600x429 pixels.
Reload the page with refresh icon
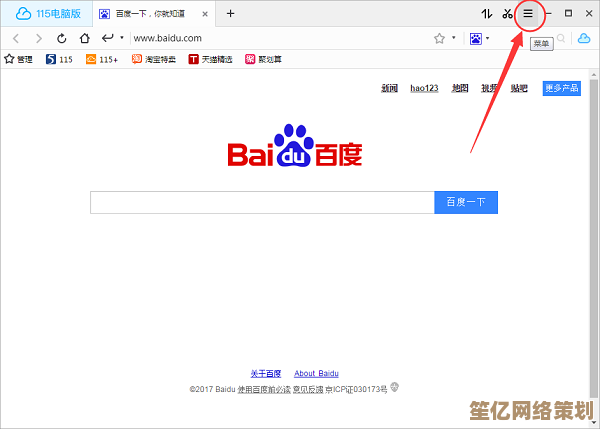tap(61, 38)
